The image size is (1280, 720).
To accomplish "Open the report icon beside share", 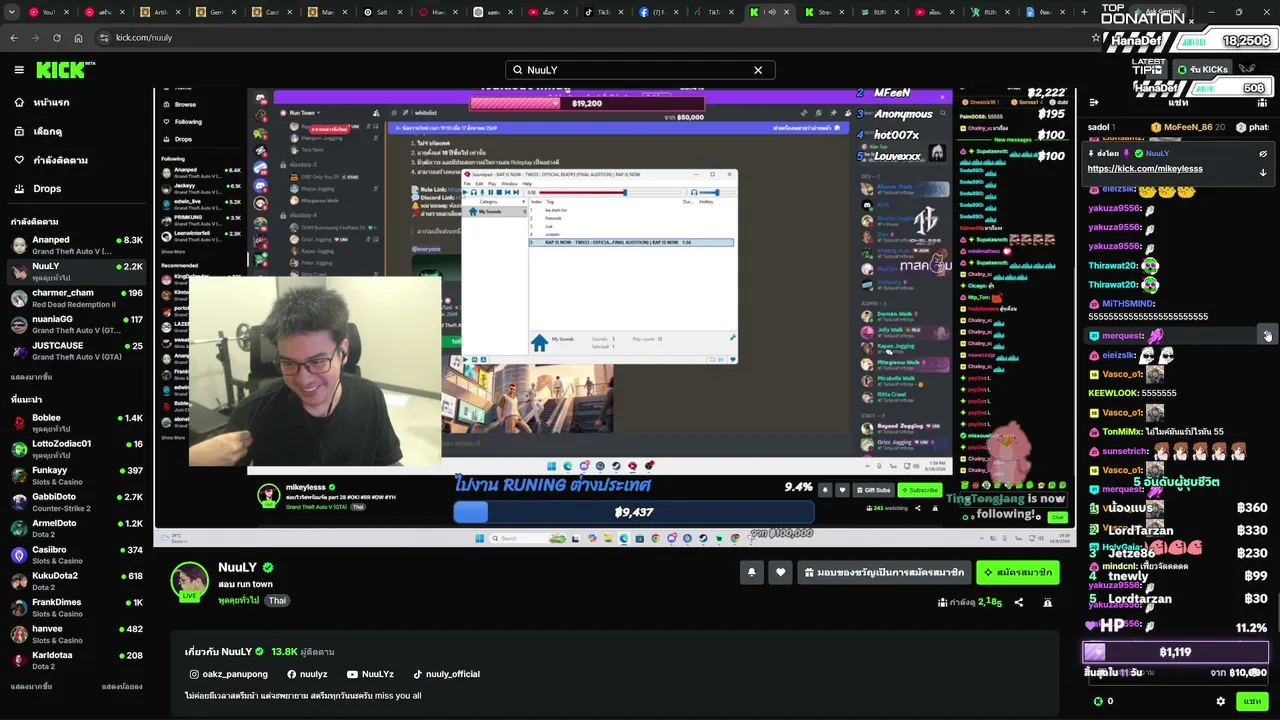I will [1048, 603].
